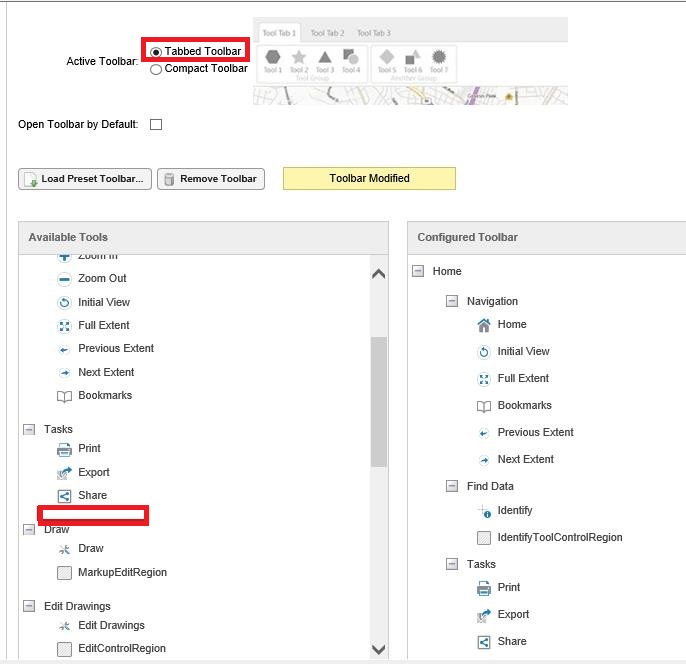
Task: Click Bookmarks book icon in Available Tools
Action: tap(64, 396)
